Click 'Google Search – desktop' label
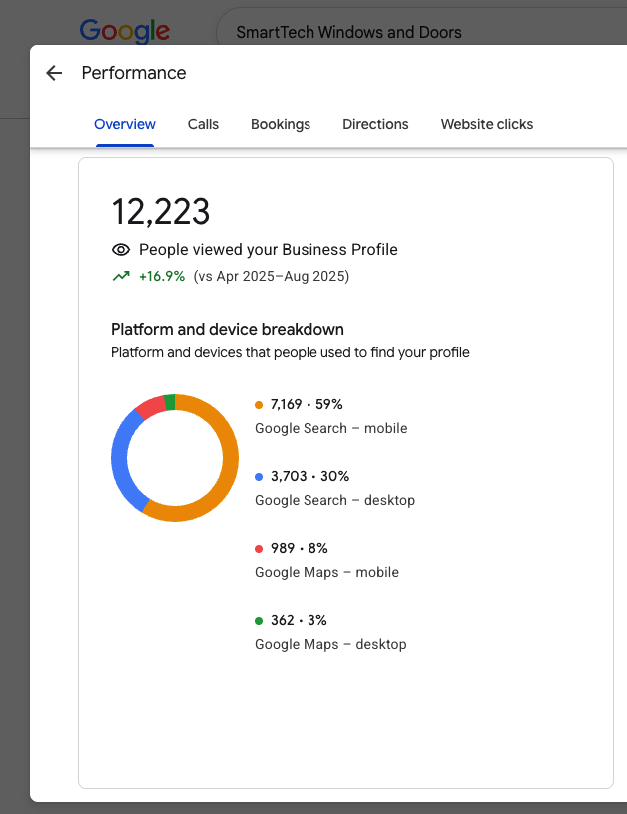This screenshot has height=814, width=627. (335, 500)
